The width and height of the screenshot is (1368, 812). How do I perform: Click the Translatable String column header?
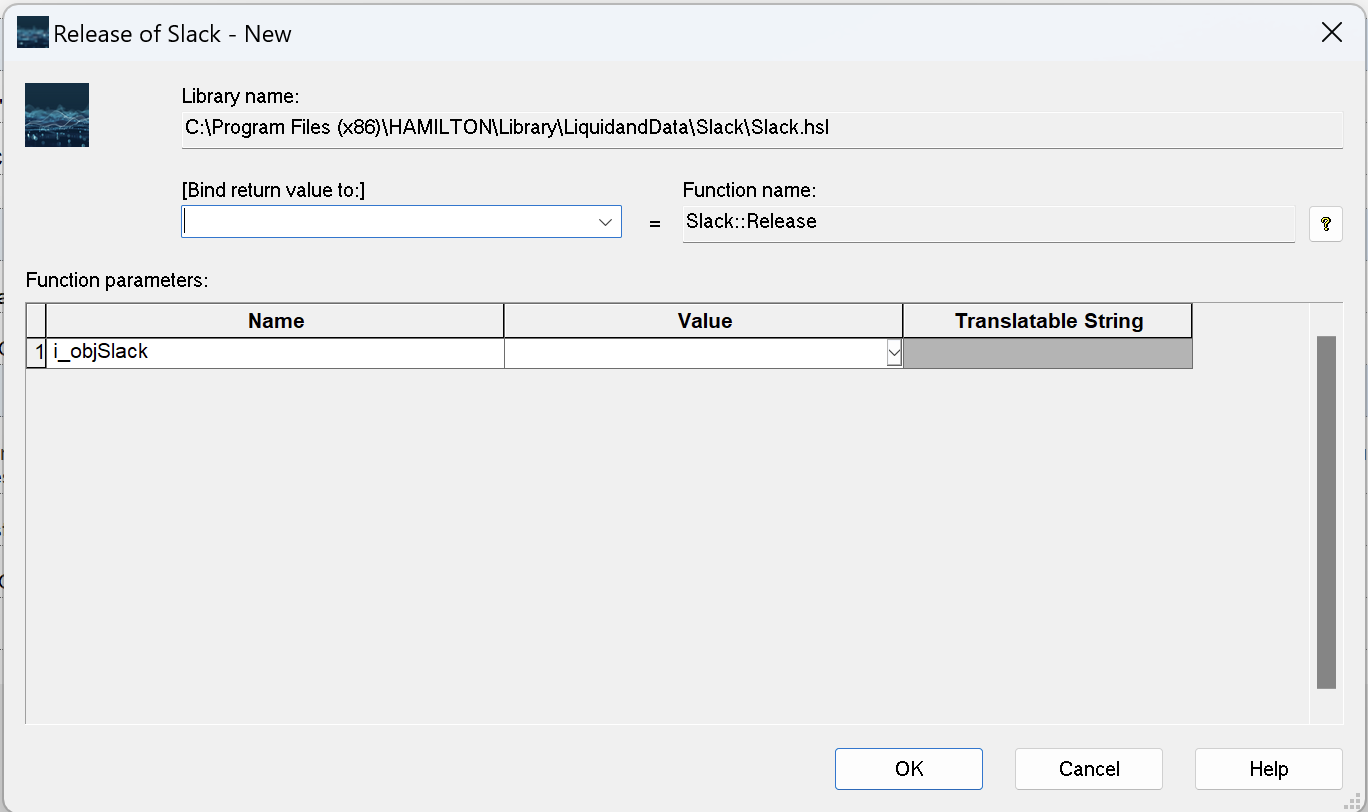tap(1048, 321)
